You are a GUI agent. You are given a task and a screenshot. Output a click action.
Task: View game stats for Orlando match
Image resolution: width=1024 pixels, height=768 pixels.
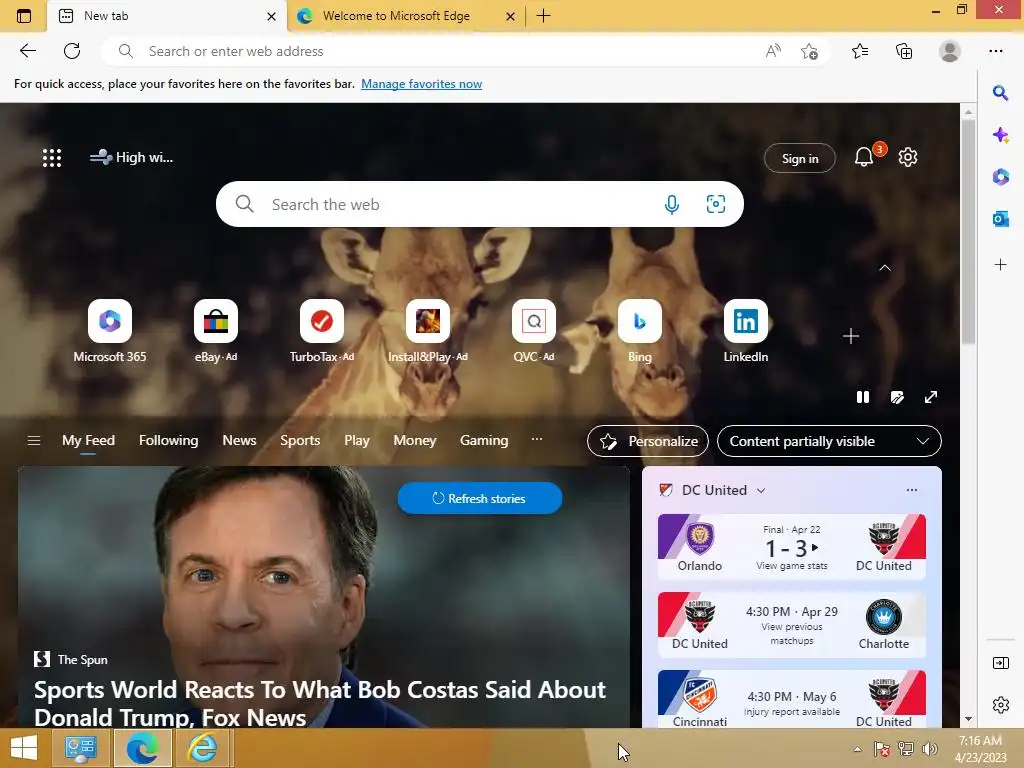[792, 566]
